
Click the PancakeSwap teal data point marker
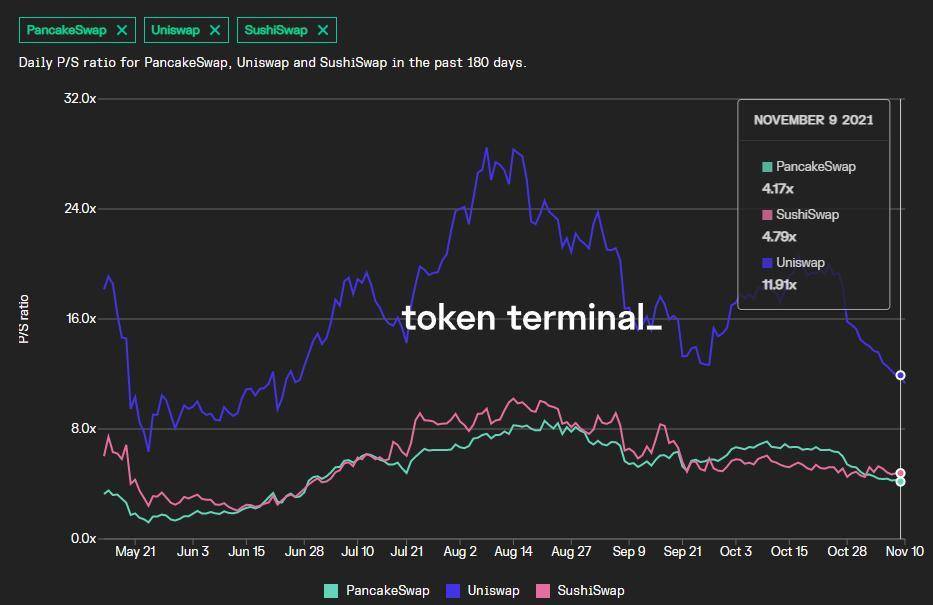900,482
